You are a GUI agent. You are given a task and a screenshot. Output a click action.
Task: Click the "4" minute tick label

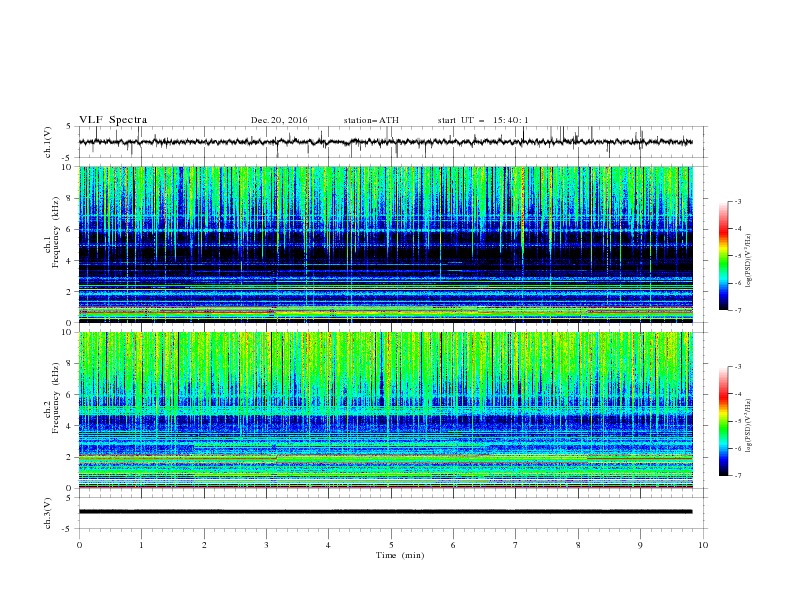[x=328, y=545]
